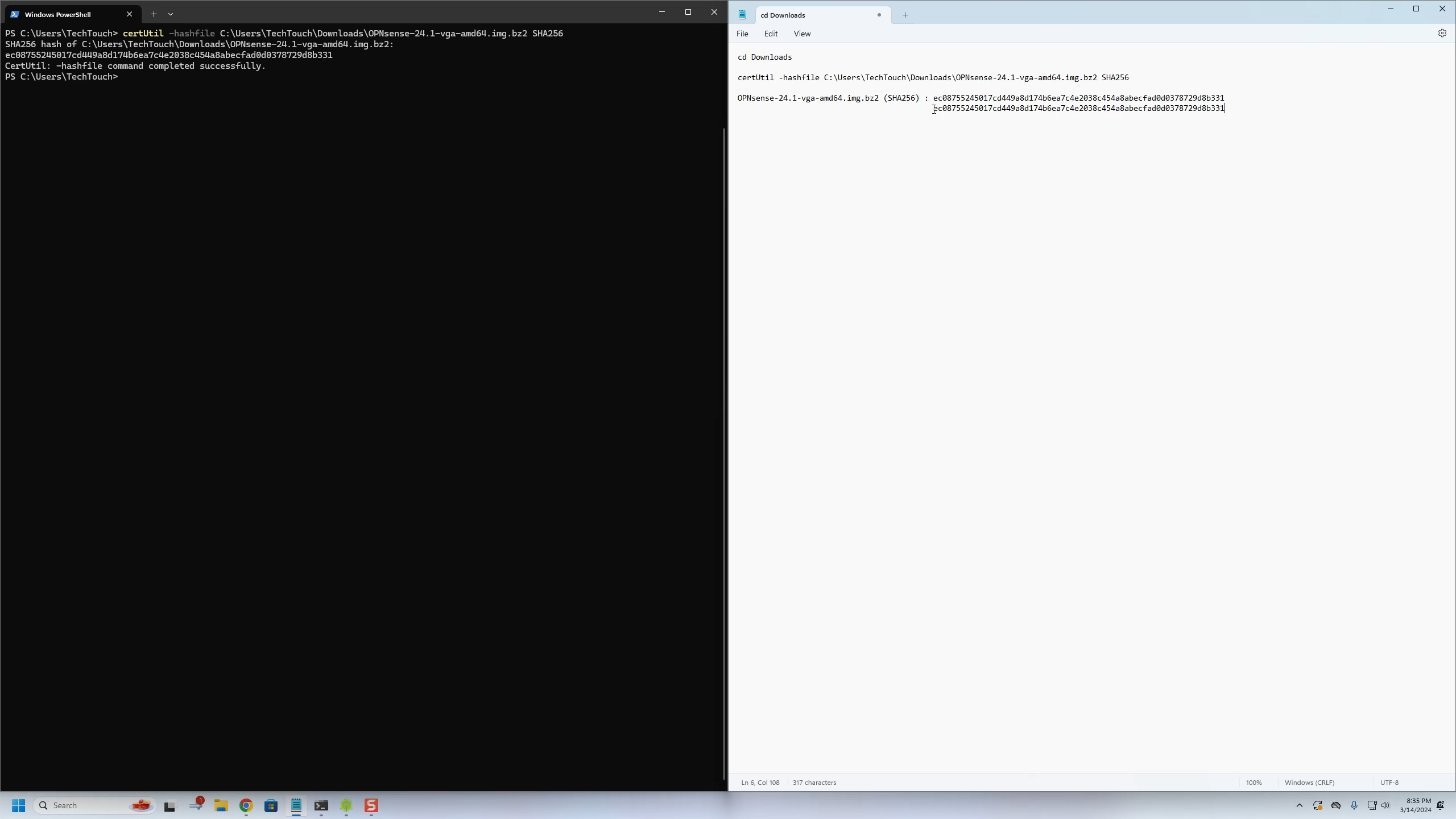This screenshot has height=819, width=1456.
Task: Close the cd Downloads Notepad tab
Action: point(879,15)
